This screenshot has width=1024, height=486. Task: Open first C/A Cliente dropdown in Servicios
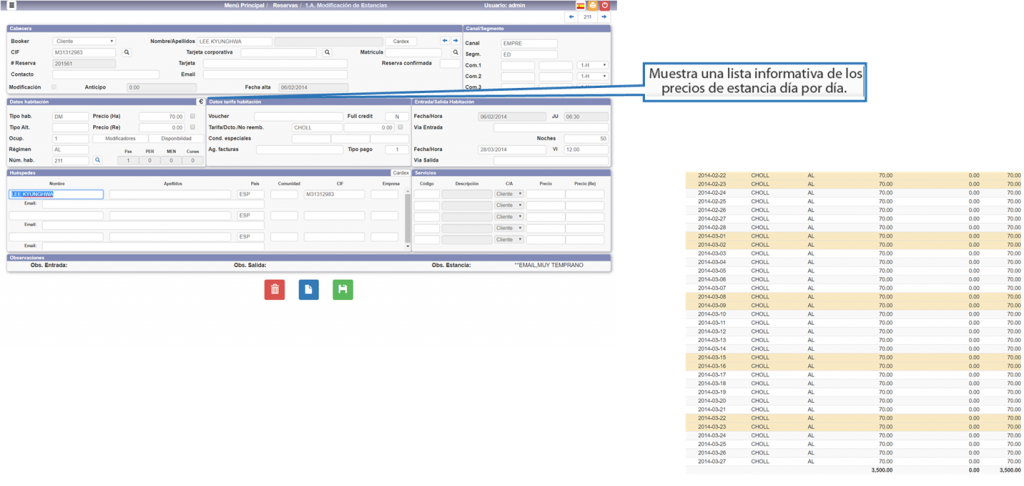click(x=510, y=194)
